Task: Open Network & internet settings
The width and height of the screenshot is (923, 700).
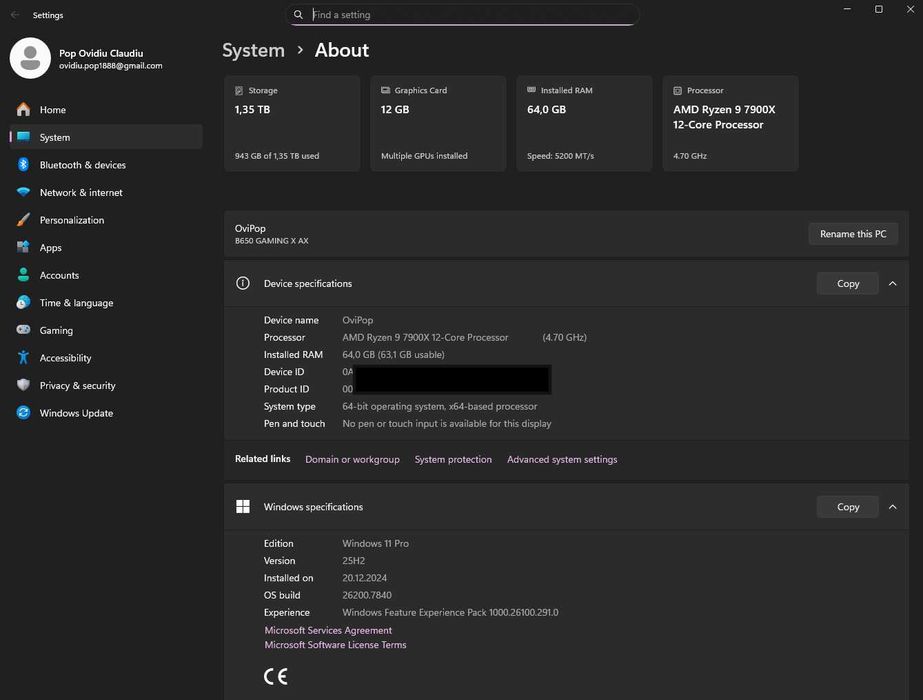Action: (107, 193)
